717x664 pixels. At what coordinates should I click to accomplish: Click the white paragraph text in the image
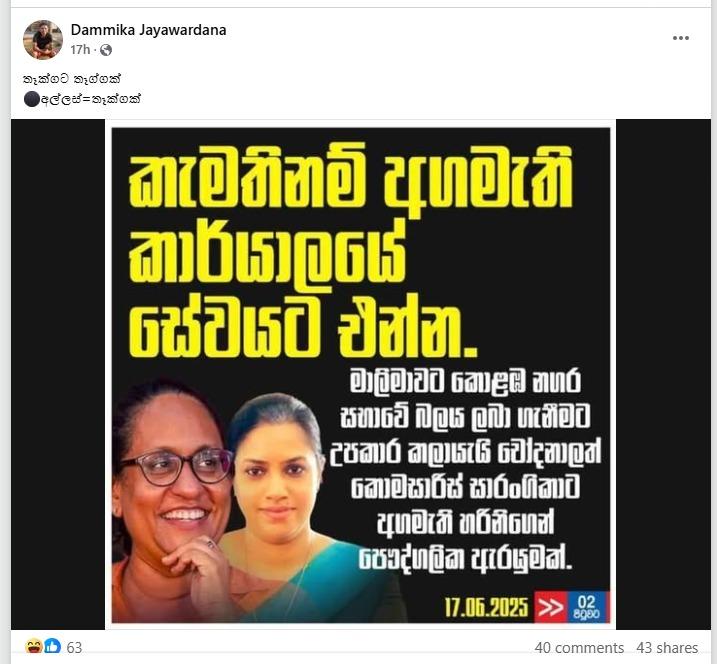(466, 469)
